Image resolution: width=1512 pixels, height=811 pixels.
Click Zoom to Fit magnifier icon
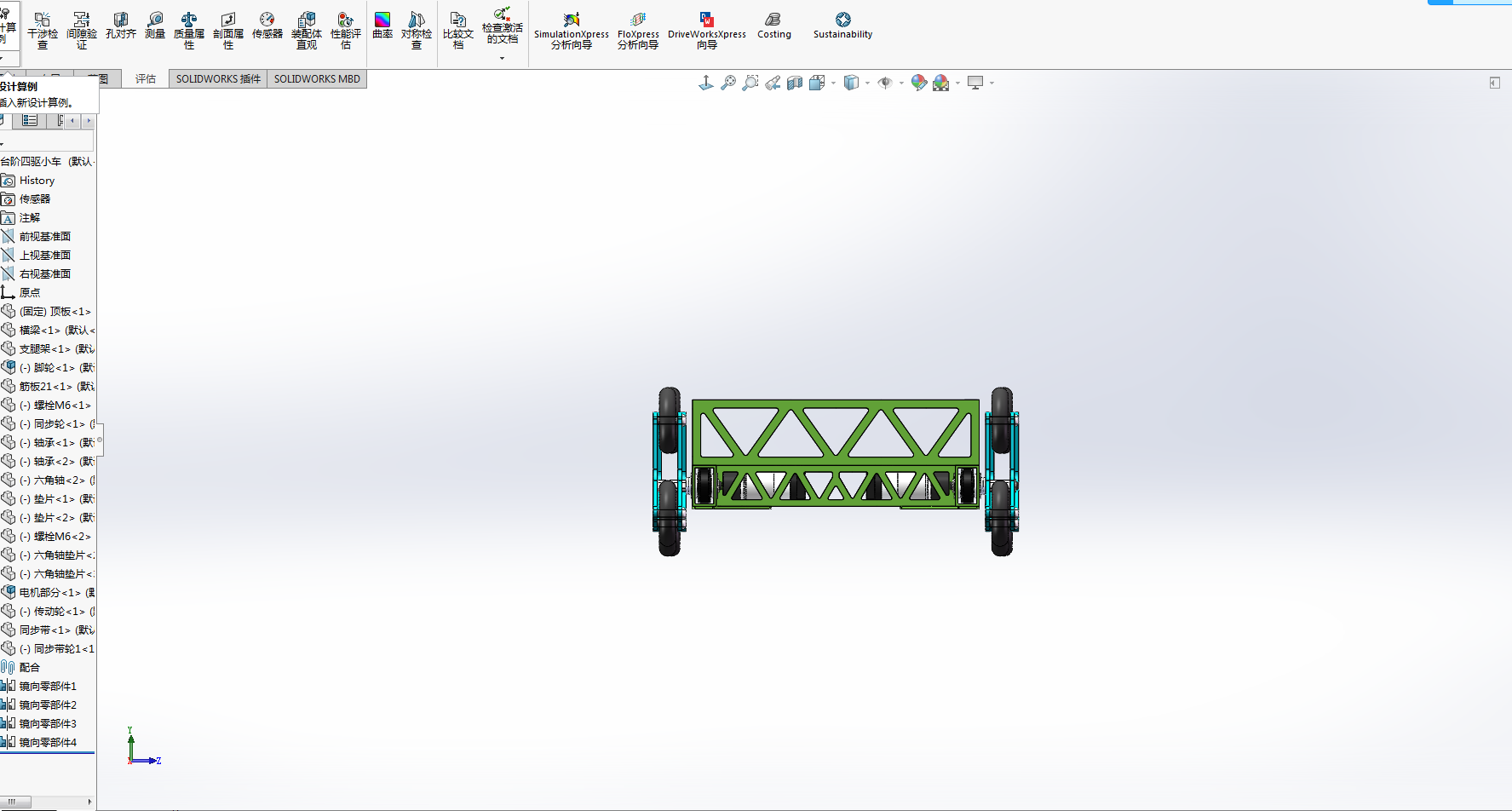pos(728,83)
